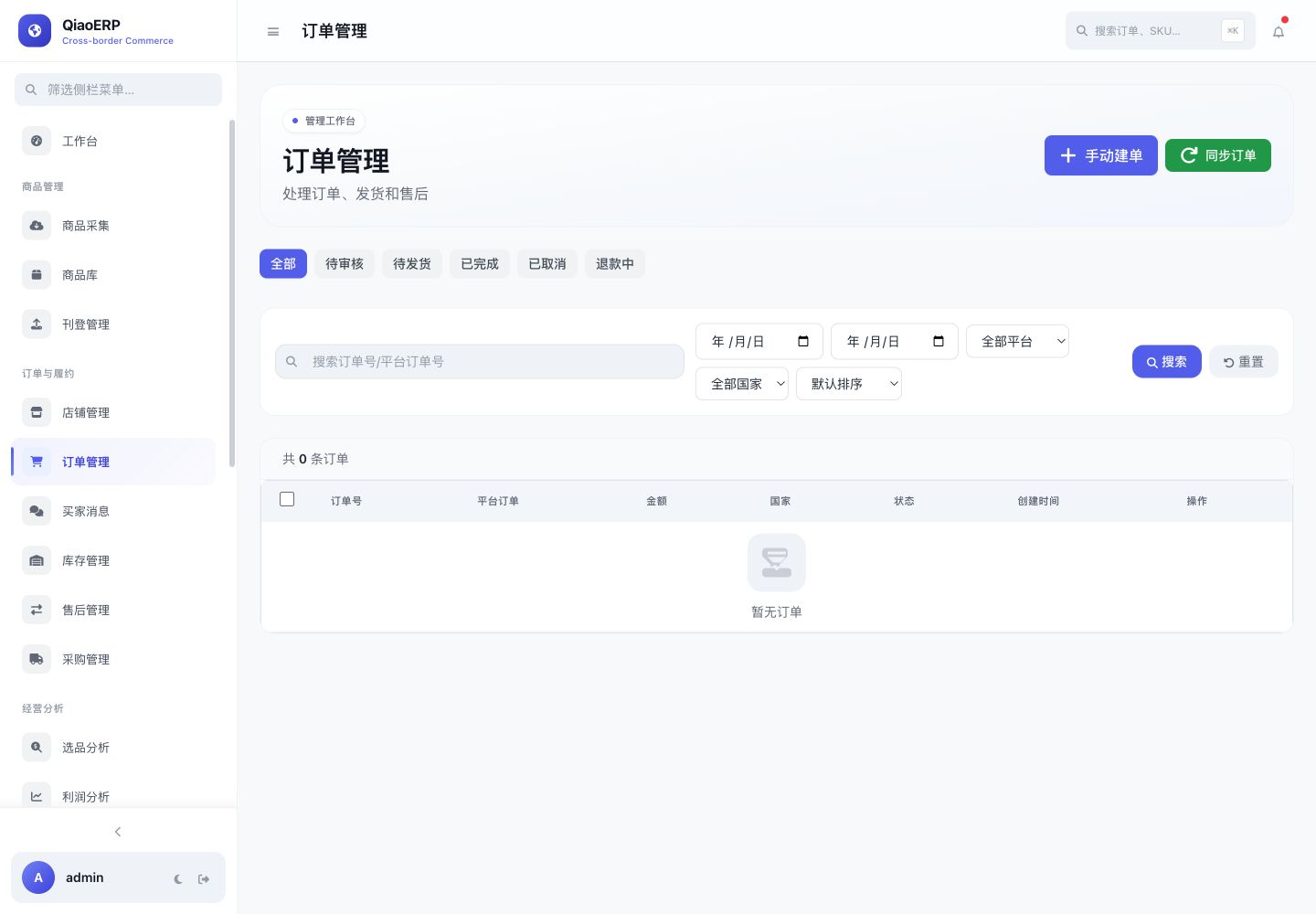
Task: Click the 选品分析 magnifier icon
Action: click(x=37, y=747)
